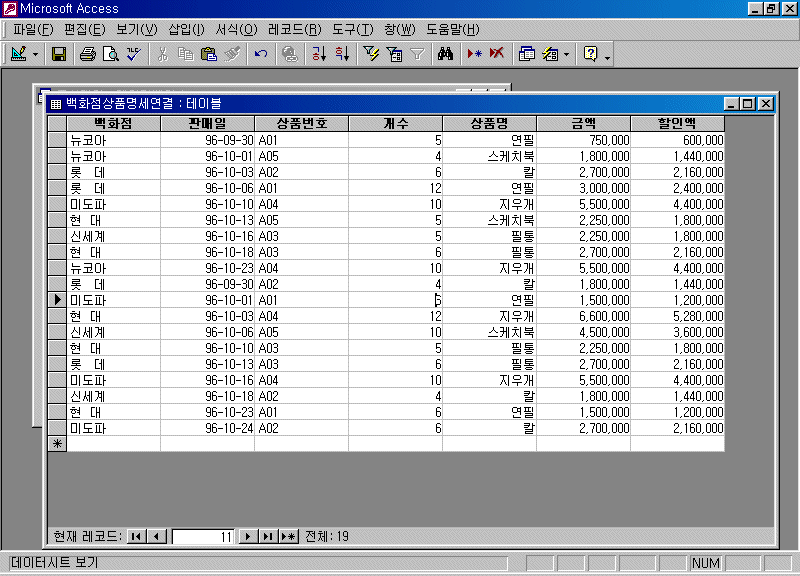Click the 6,600,000 amount cell
The height and width of the screenshot is (576, 800).
tap(584, 316)
